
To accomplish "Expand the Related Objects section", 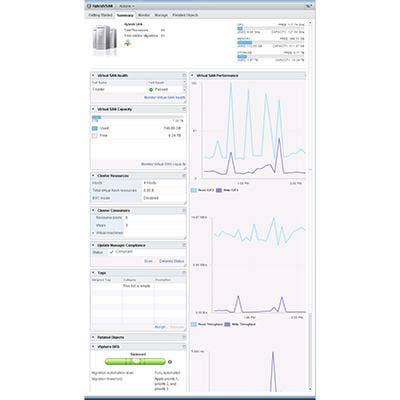I will [93, 337].
